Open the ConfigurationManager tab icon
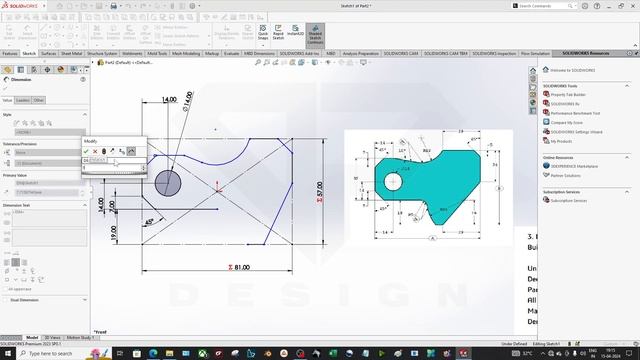Image resolution: width=640 pixels, height=360 pixels. pos(34,70)
